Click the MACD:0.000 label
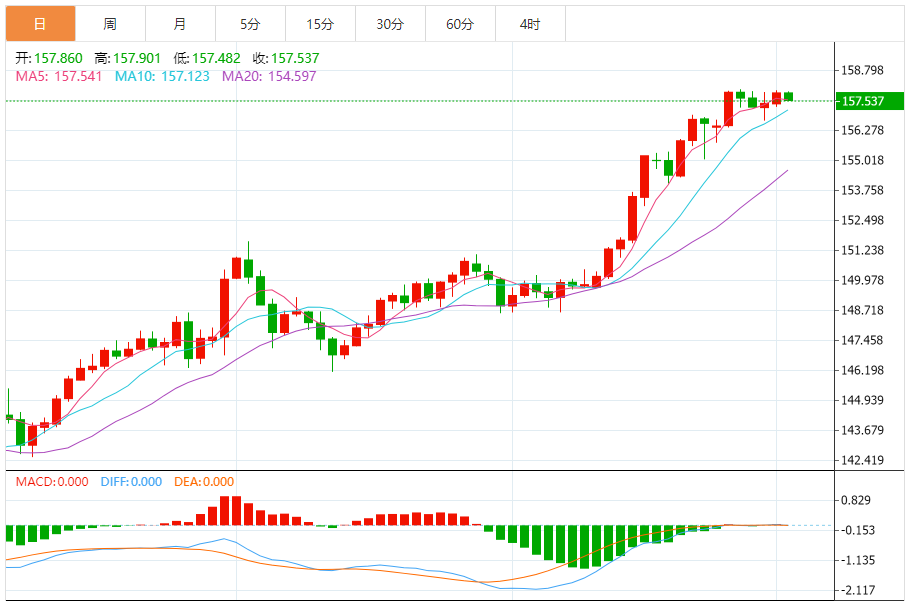 (x=52, y=482)
